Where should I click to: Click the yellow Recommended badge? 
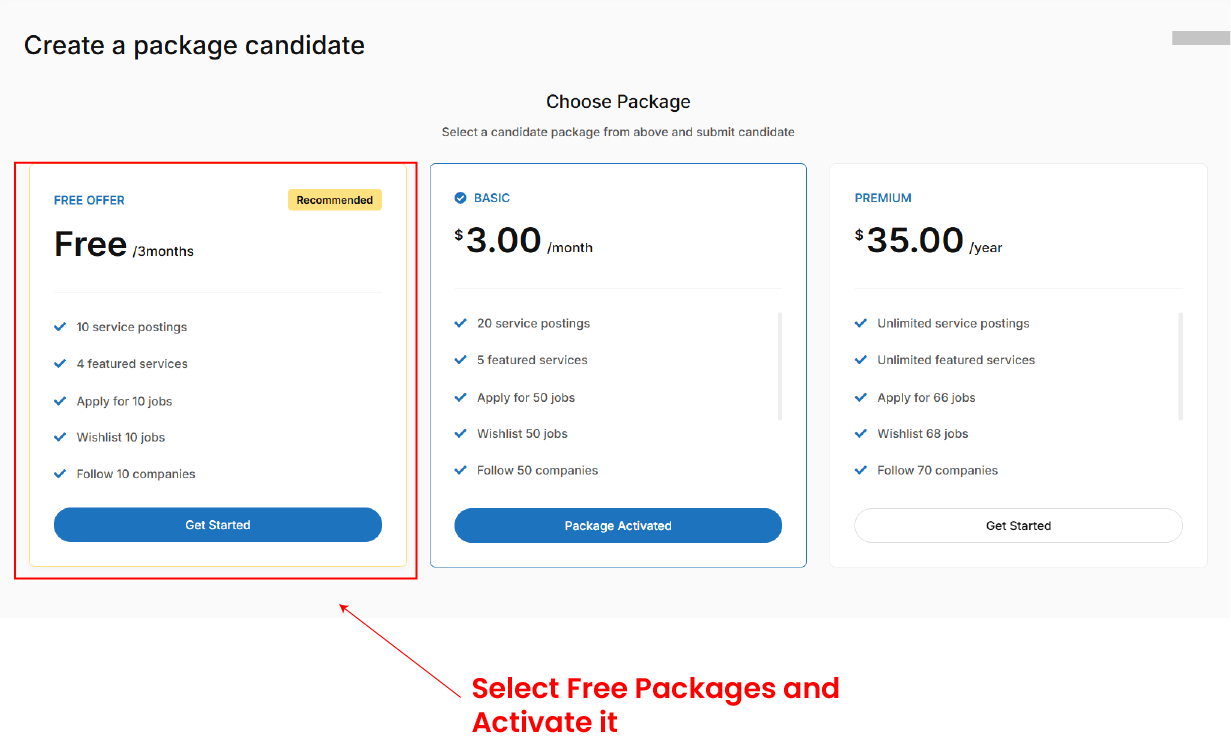(x=335, y=200)
